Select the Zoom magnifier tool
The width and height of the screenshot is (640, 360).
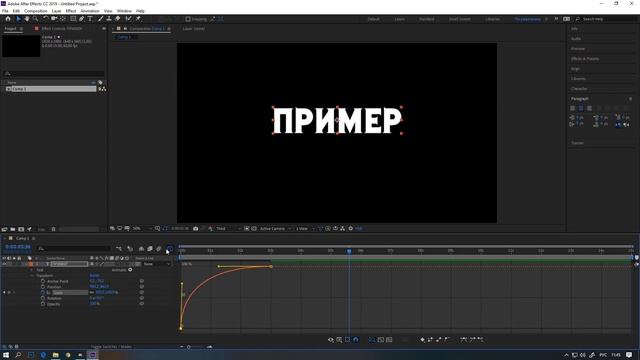pyautogui.click(x=36, y=19)
